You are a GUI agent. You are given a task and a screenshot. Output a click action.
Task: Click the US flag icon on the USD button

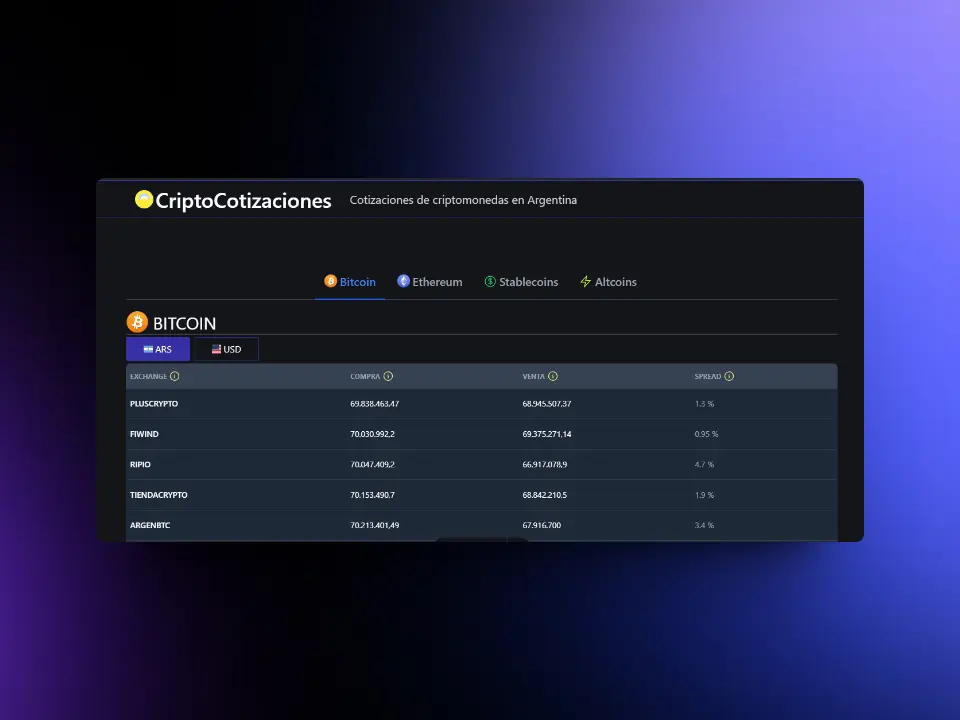pyautogui.click(x=216, y=349)
